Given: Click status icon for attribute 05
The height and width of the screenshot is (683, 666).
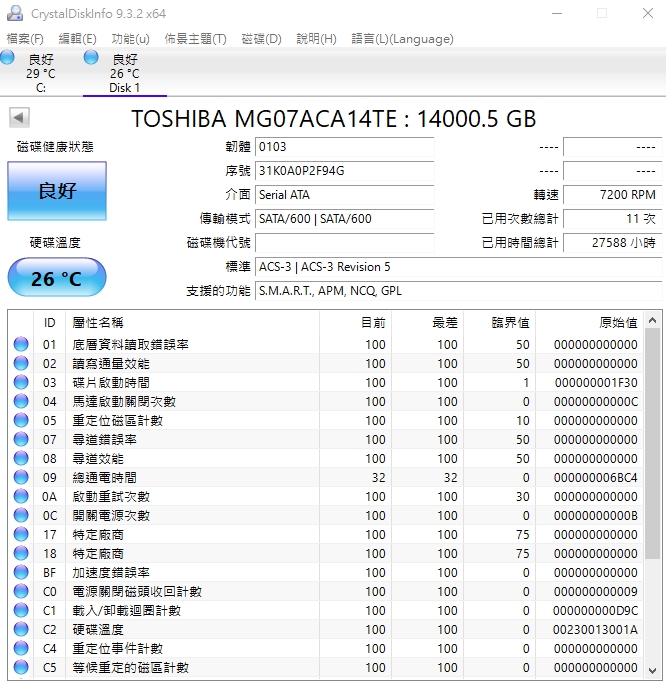Looking at the screenshot, I should point(21,420).
